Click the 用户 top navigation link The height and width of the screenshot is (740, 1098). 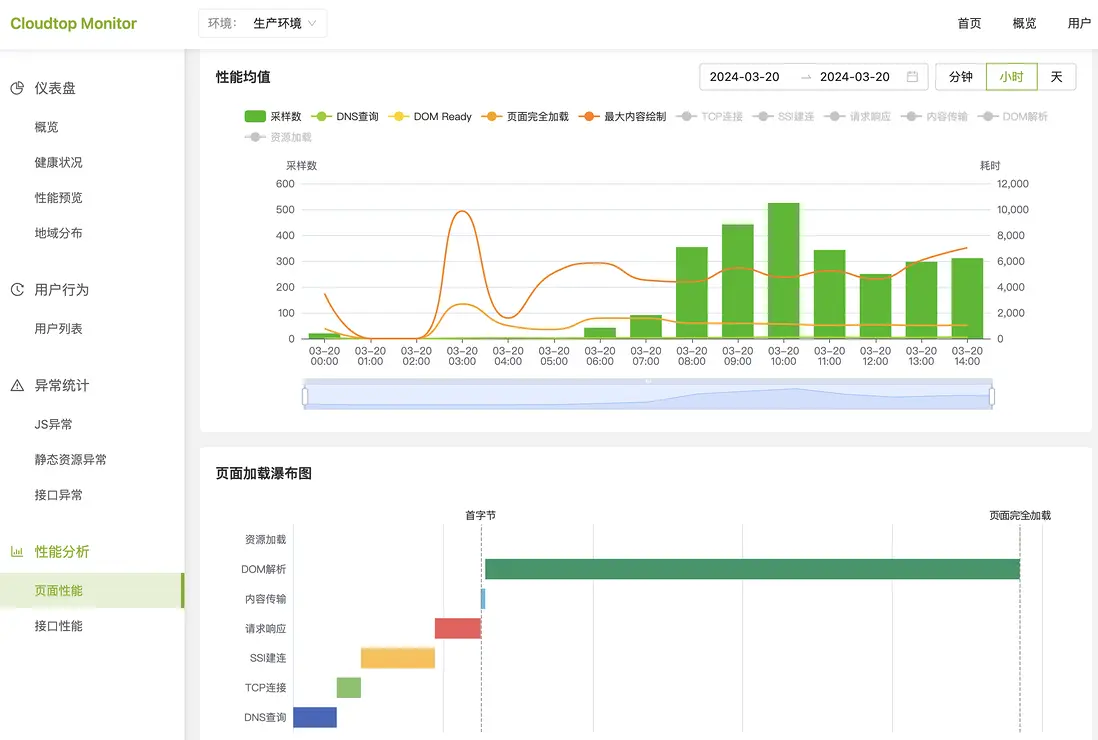pyautogui.click(x=1078, y=23)
